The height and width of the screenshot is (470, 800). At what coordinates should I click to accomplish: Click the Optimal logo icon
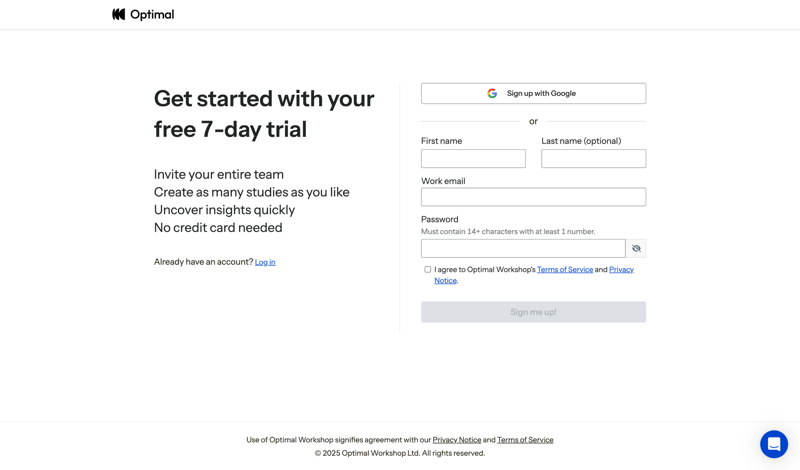(119, 14)
